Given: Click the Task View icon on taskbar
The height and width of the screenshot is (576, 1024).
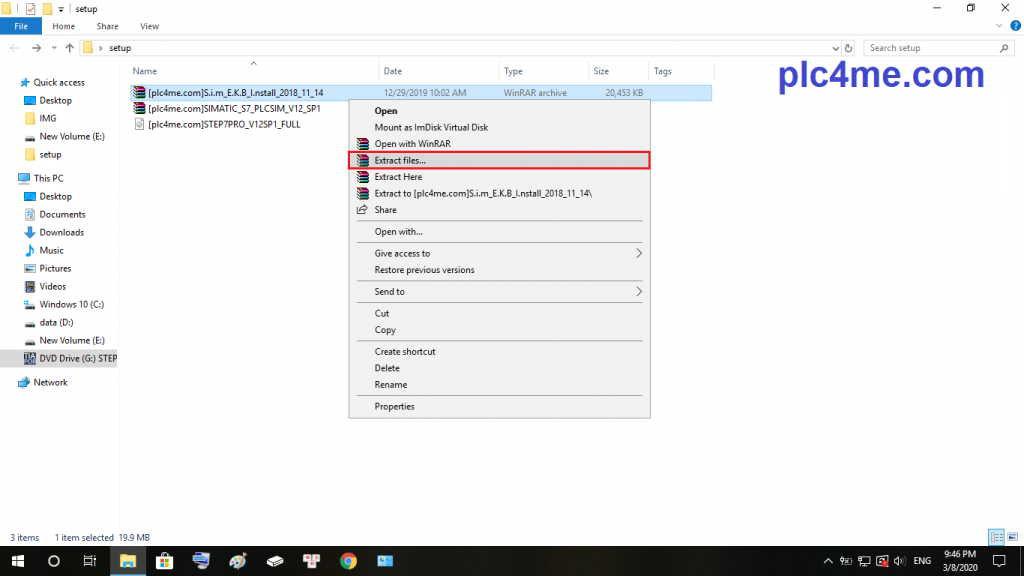Looking at the screenshot, I should [90, 561].
